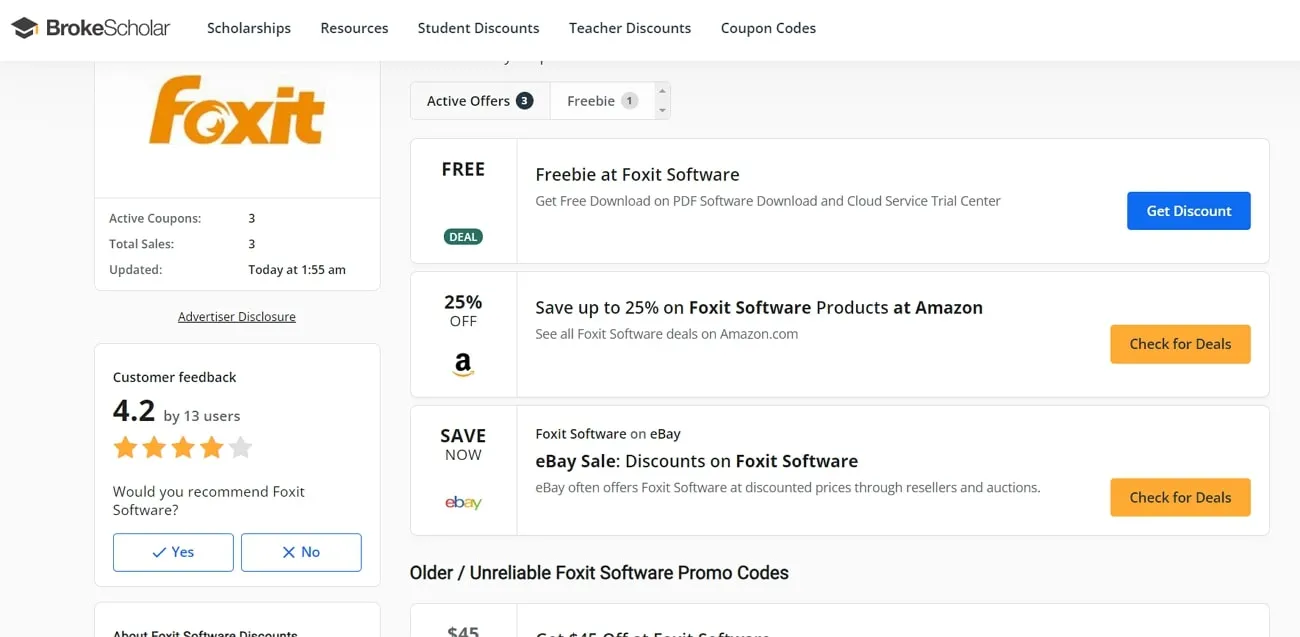1300x637 pixels.
Task: Click the SAVE NOW badge
Action: point(462,444)
